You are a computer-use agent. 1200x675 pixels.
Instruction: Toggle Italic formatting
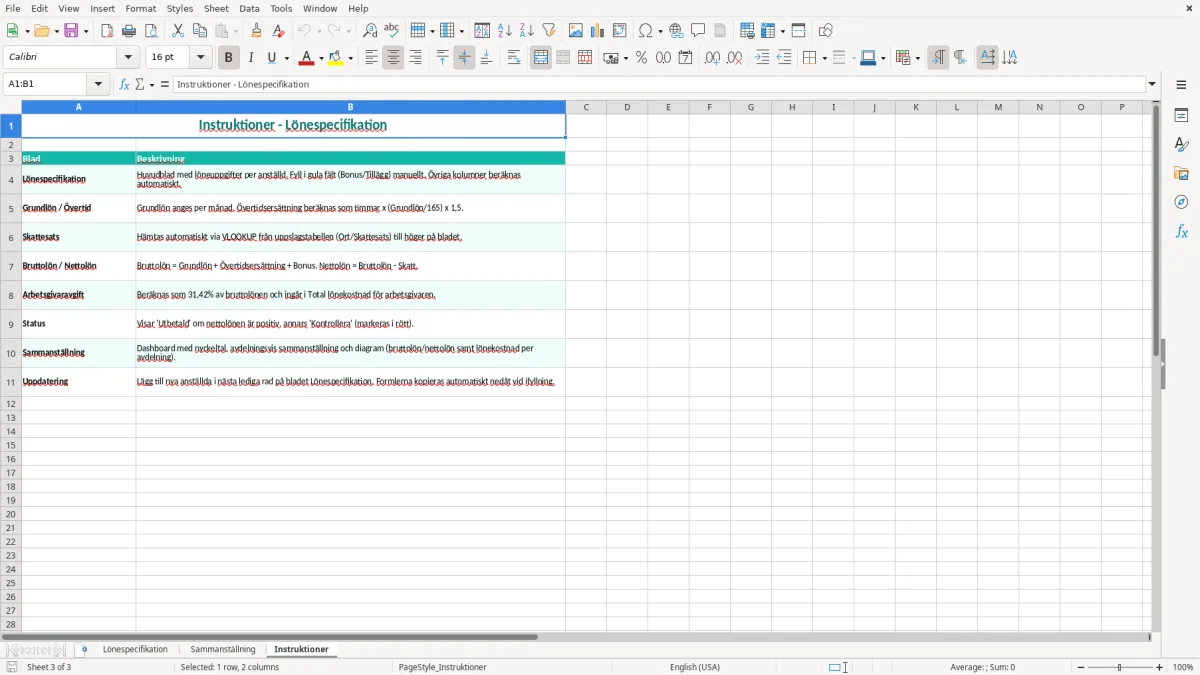point(250,58)
